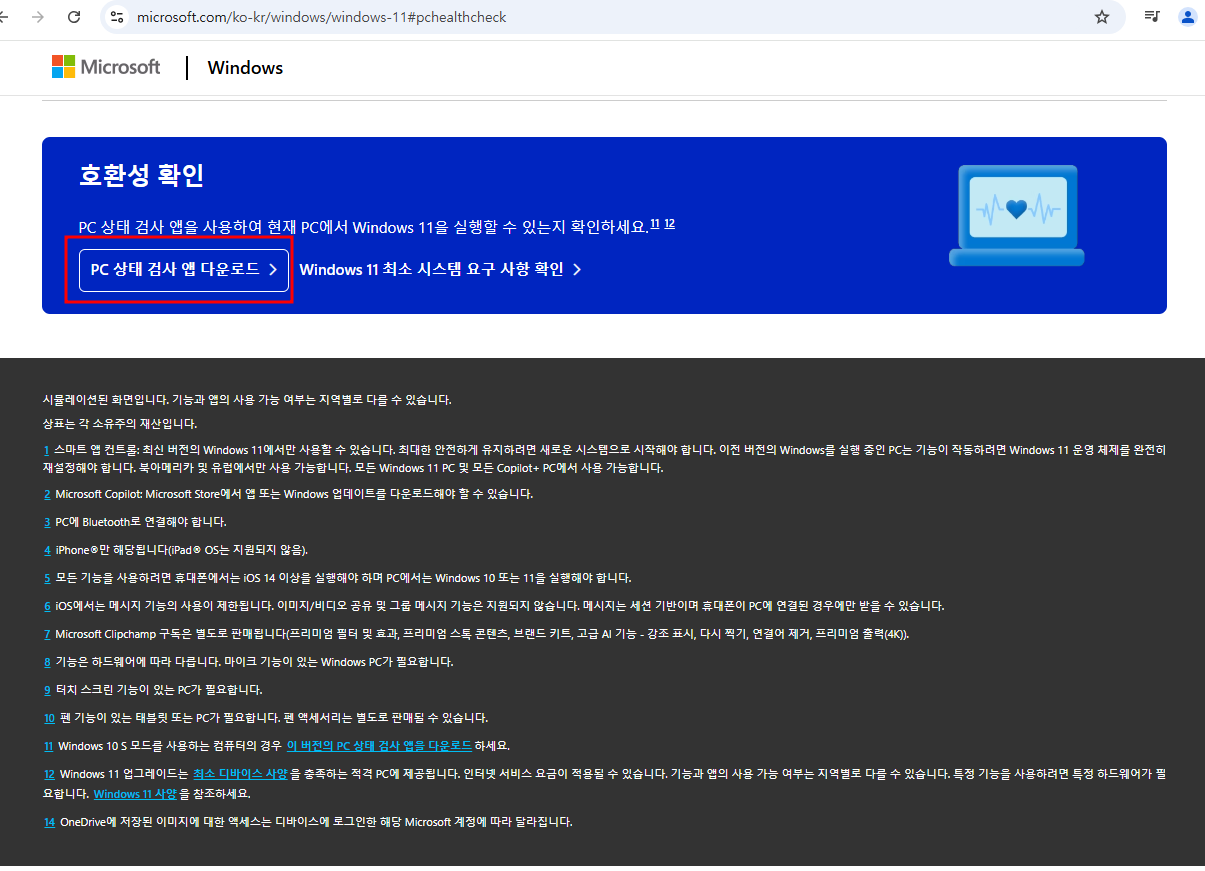Open the Windows link in the header
The width and height of the screenshot is (1205, 871).
tap(245, 68)
